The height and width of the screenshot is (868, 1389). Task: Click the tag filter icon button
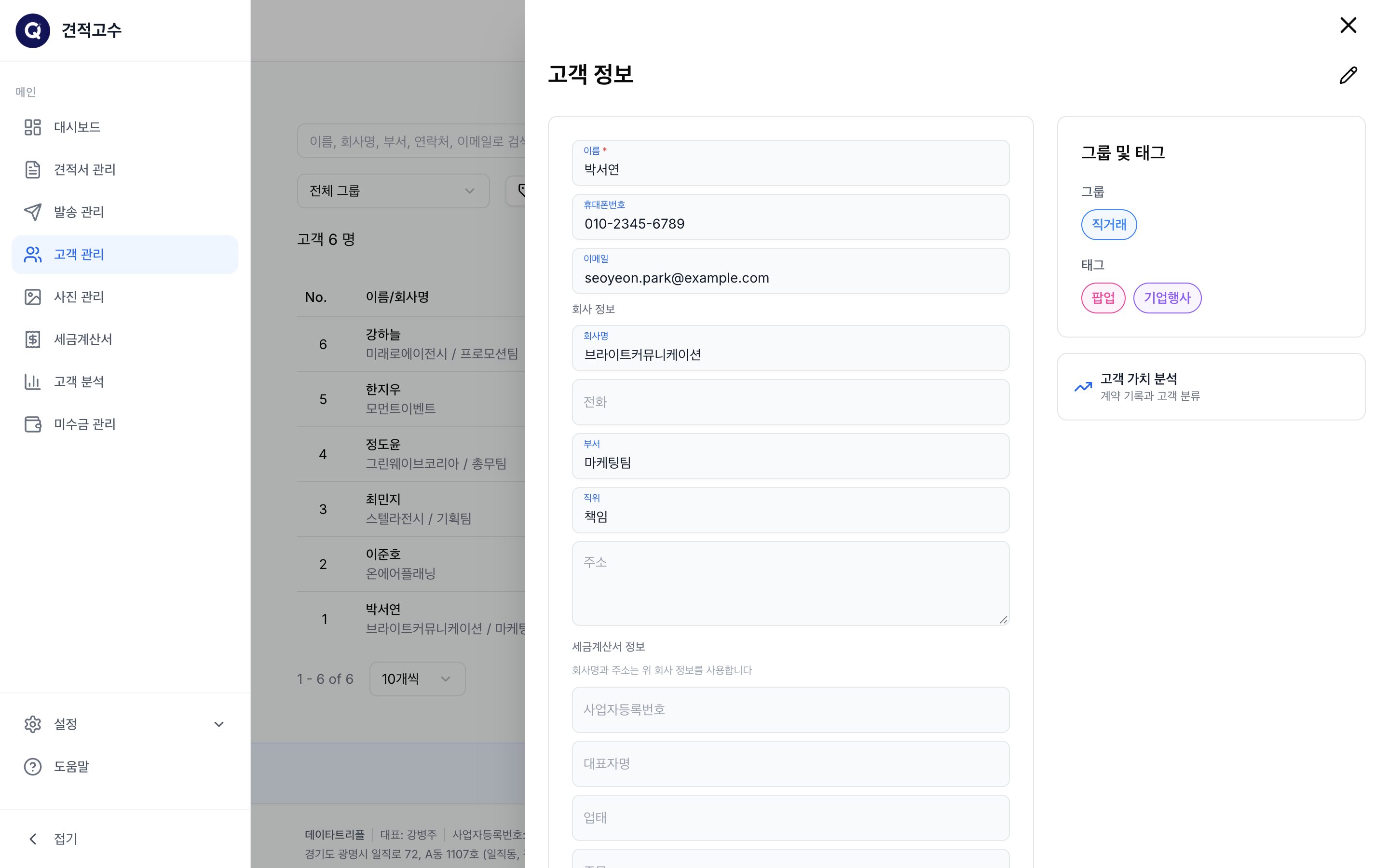[x=516, y=190]
